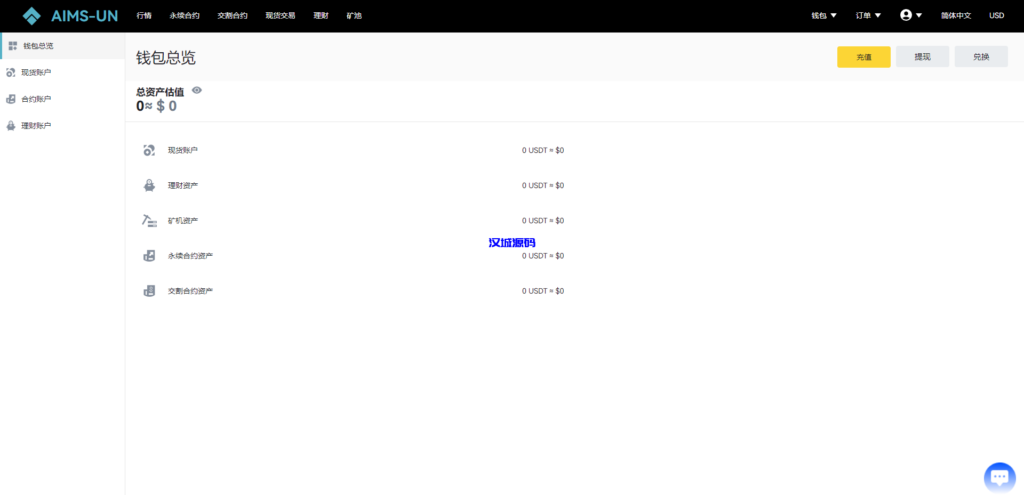Expand the 订单 dropdown menu

(x=868, y=16)
